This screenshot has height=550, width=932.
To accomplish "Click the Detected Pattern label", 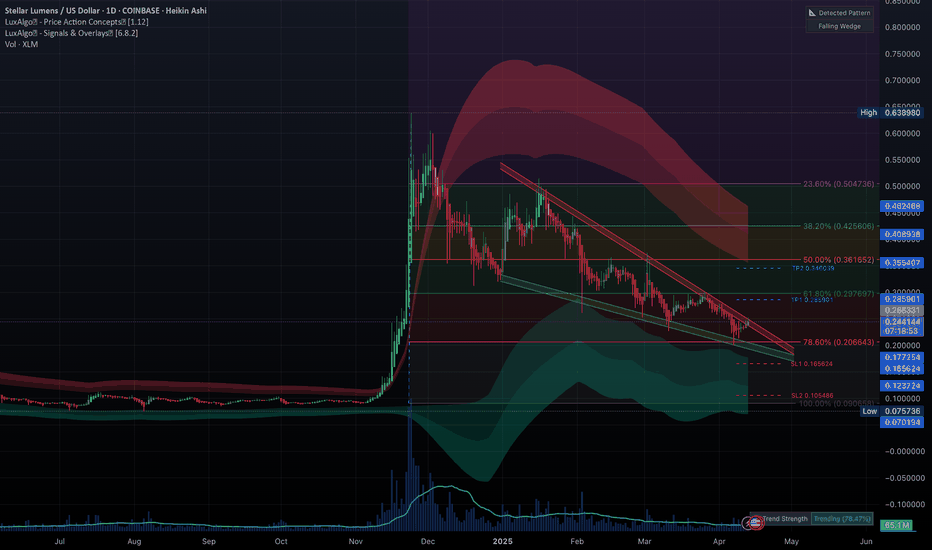I will [844, 12].
